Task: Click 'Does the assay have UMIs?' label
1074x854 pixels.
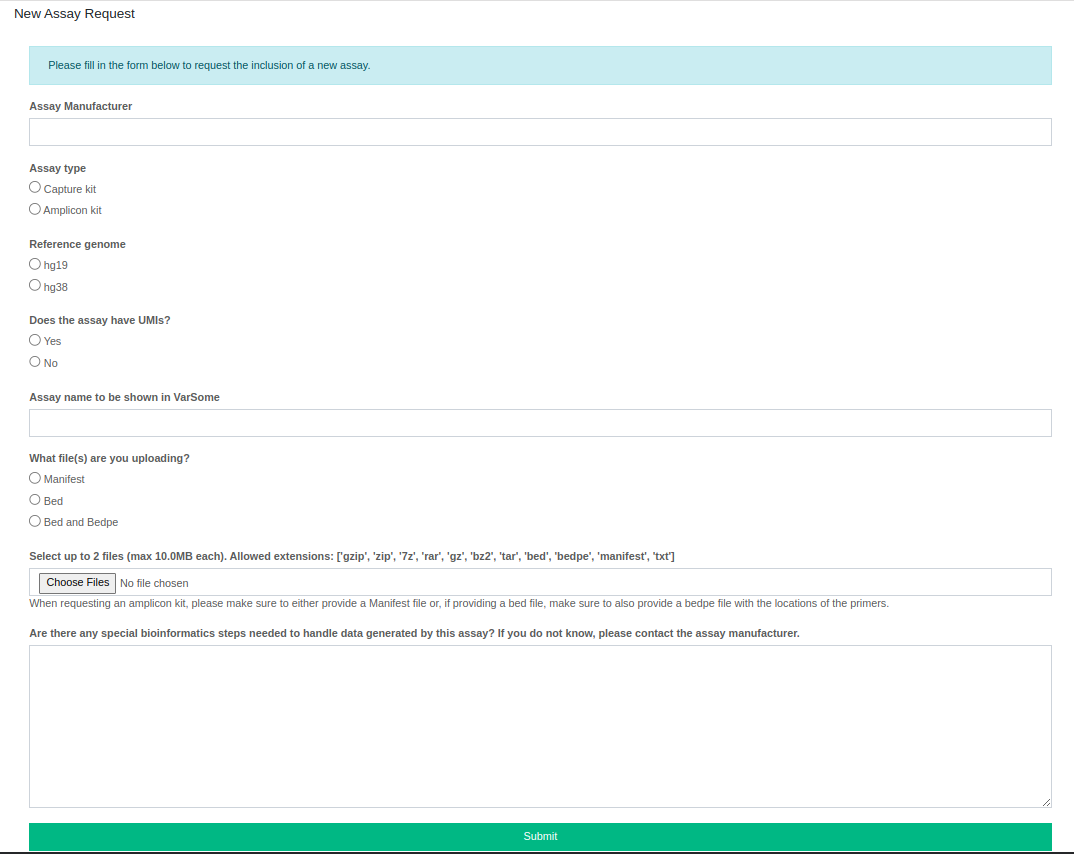Action: pyautogui.click(x=100, y=321)
